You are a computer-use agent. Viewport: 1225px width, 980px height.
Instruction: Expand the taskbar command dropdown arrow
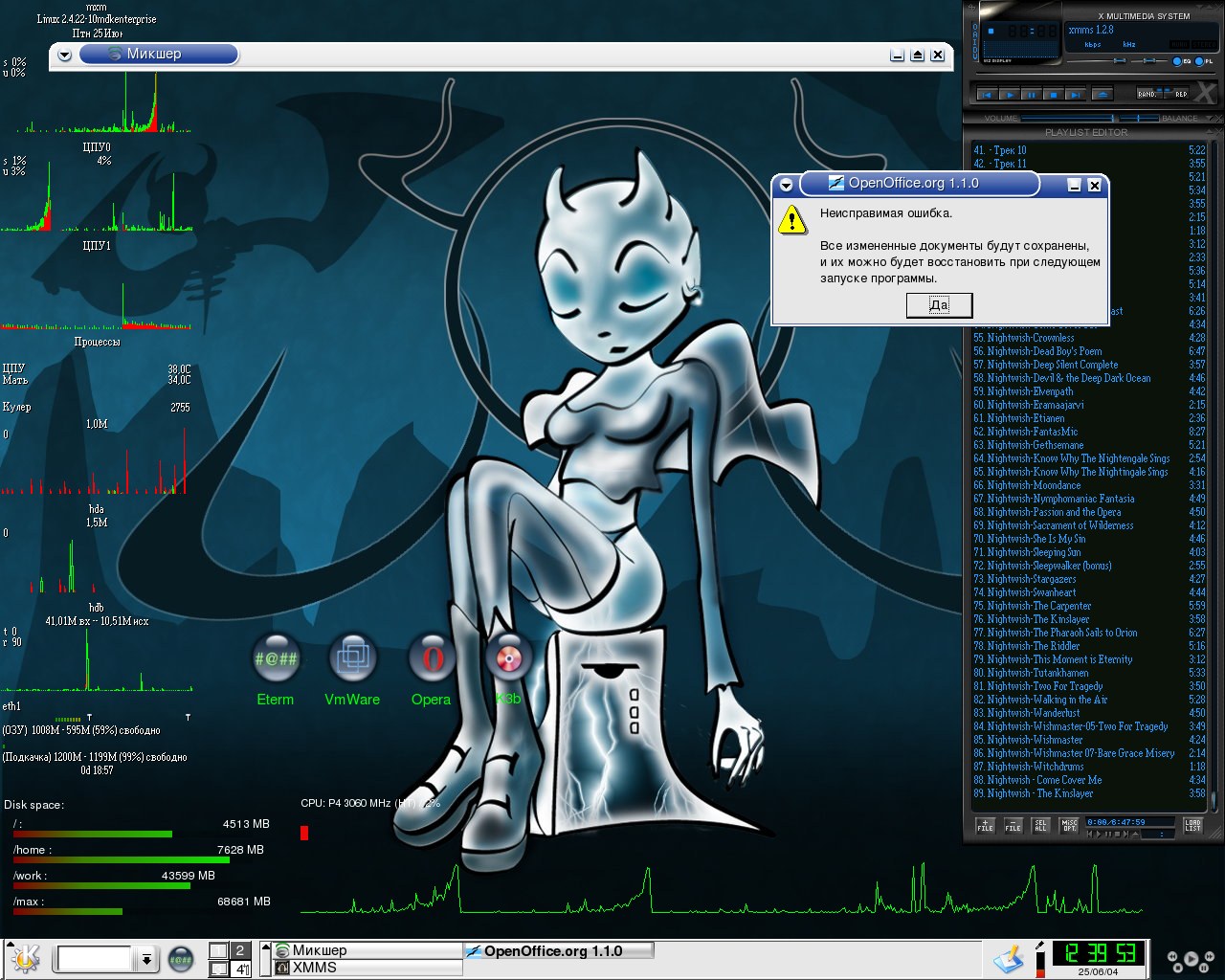tap(145, 958)
